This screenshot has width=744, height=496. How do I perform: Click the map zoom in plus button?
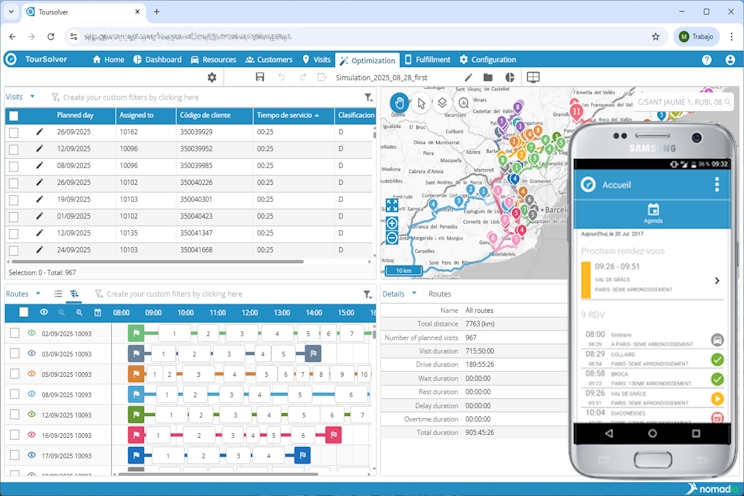click(392, 223)
